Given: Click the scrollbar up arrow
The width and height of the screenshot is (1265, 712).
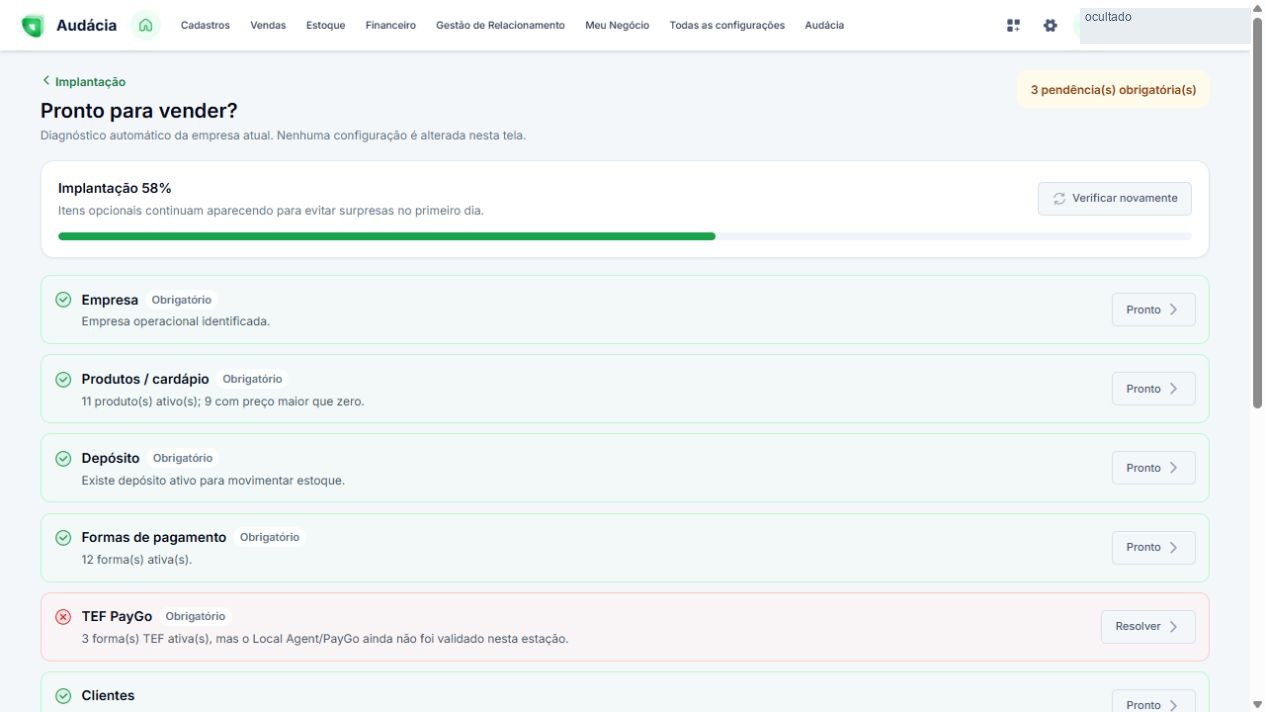Looking at the screenshot, I should pyautogui.click(x=1258, y=7).
